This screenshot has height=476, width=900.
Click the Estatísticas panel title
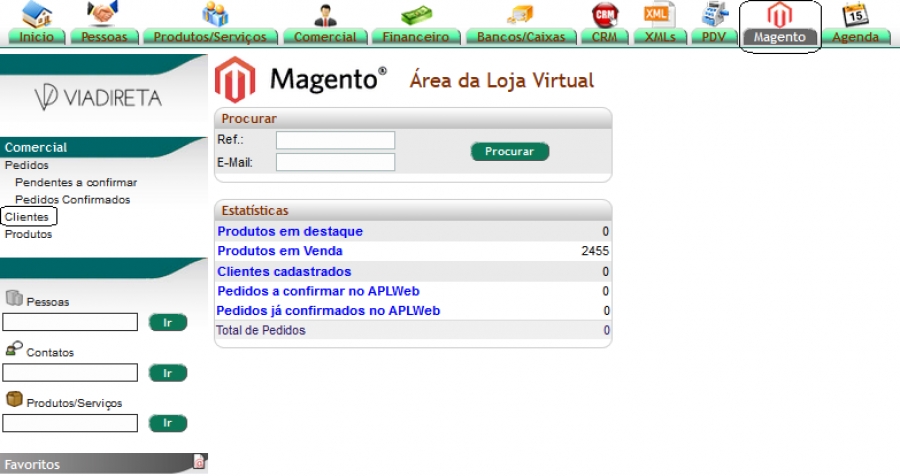point(255,211)
